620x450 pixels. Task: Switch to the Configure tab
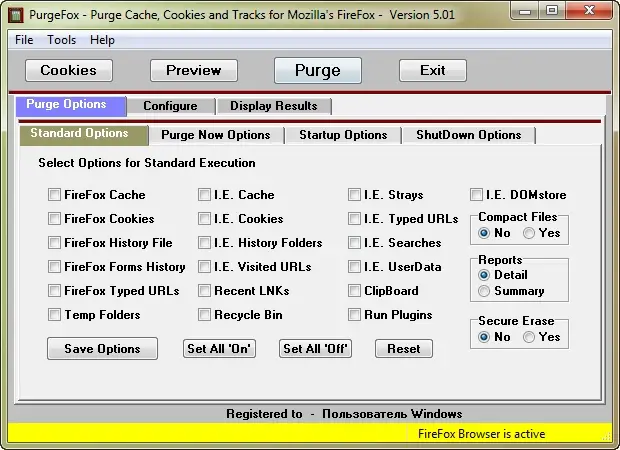point(170,106)
